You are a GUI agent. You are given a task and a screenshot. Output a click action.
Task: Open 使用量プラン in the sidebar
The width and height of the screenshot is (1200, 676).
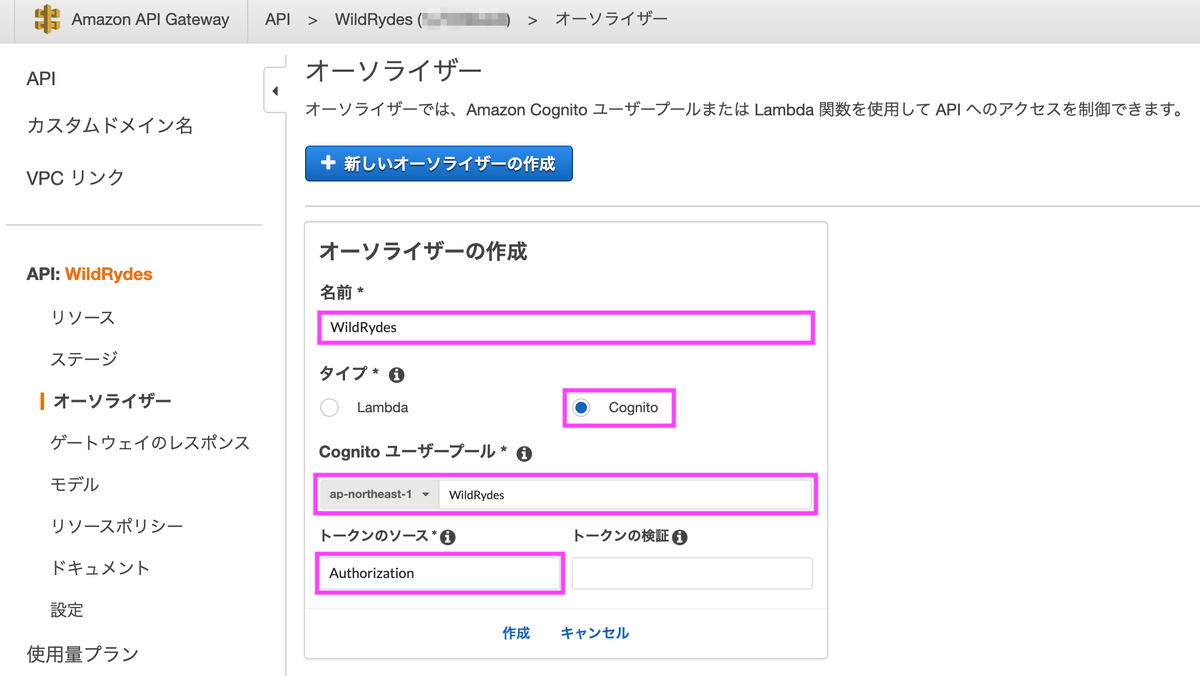(82, 654)
